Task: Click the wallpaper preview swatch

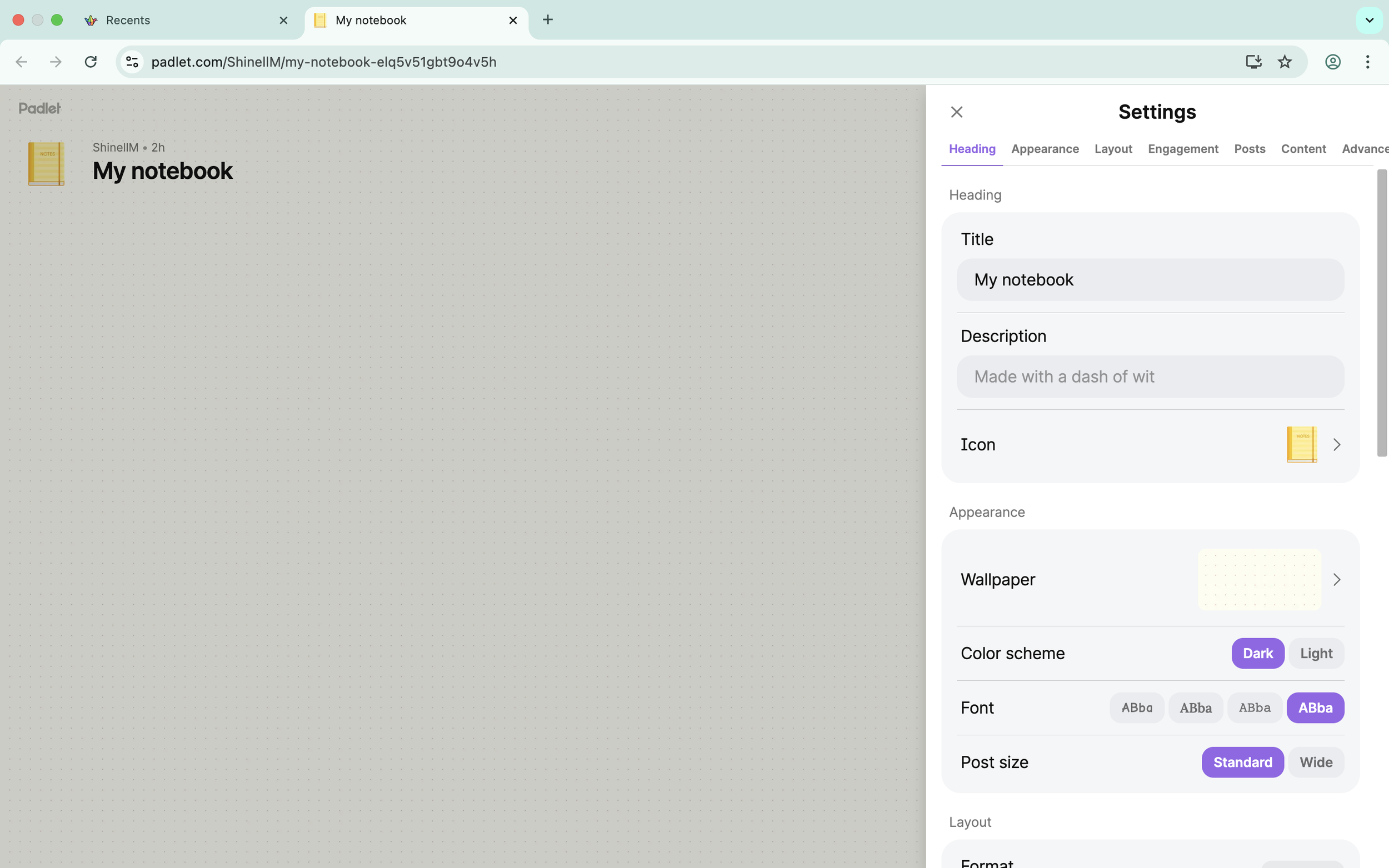Action: pyautogui.click(x=1258, y=580)
